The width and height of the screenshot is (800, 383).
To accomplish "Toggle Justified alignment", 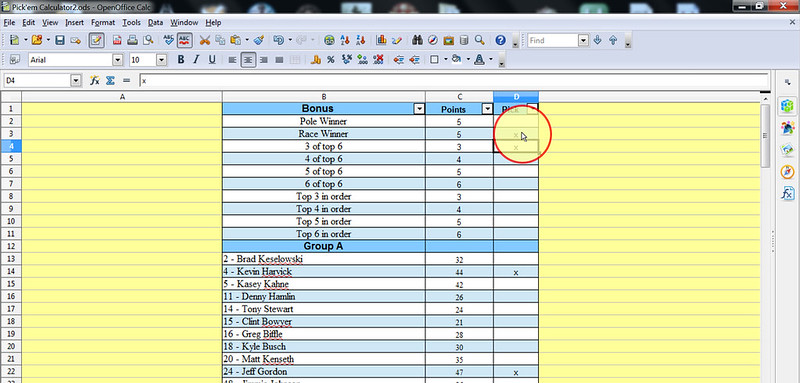I will pyautogui.click(x=279, y=60).
